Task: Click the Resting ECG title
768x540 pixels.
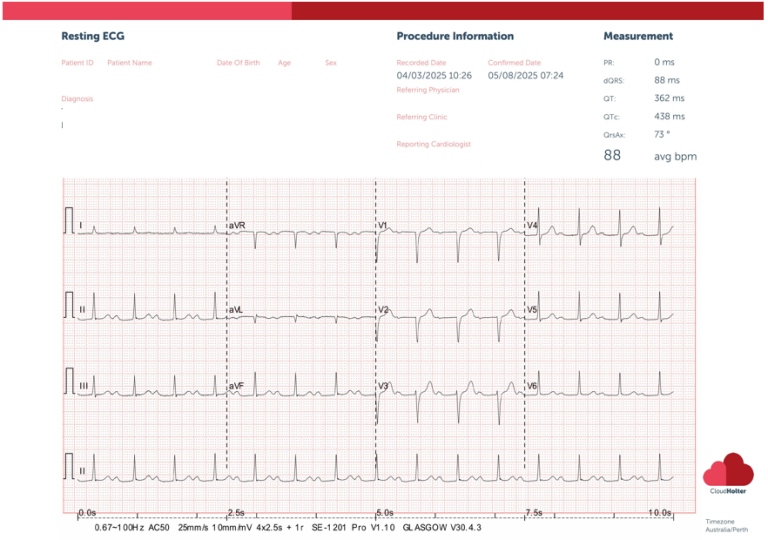Action: click(93, 36)
